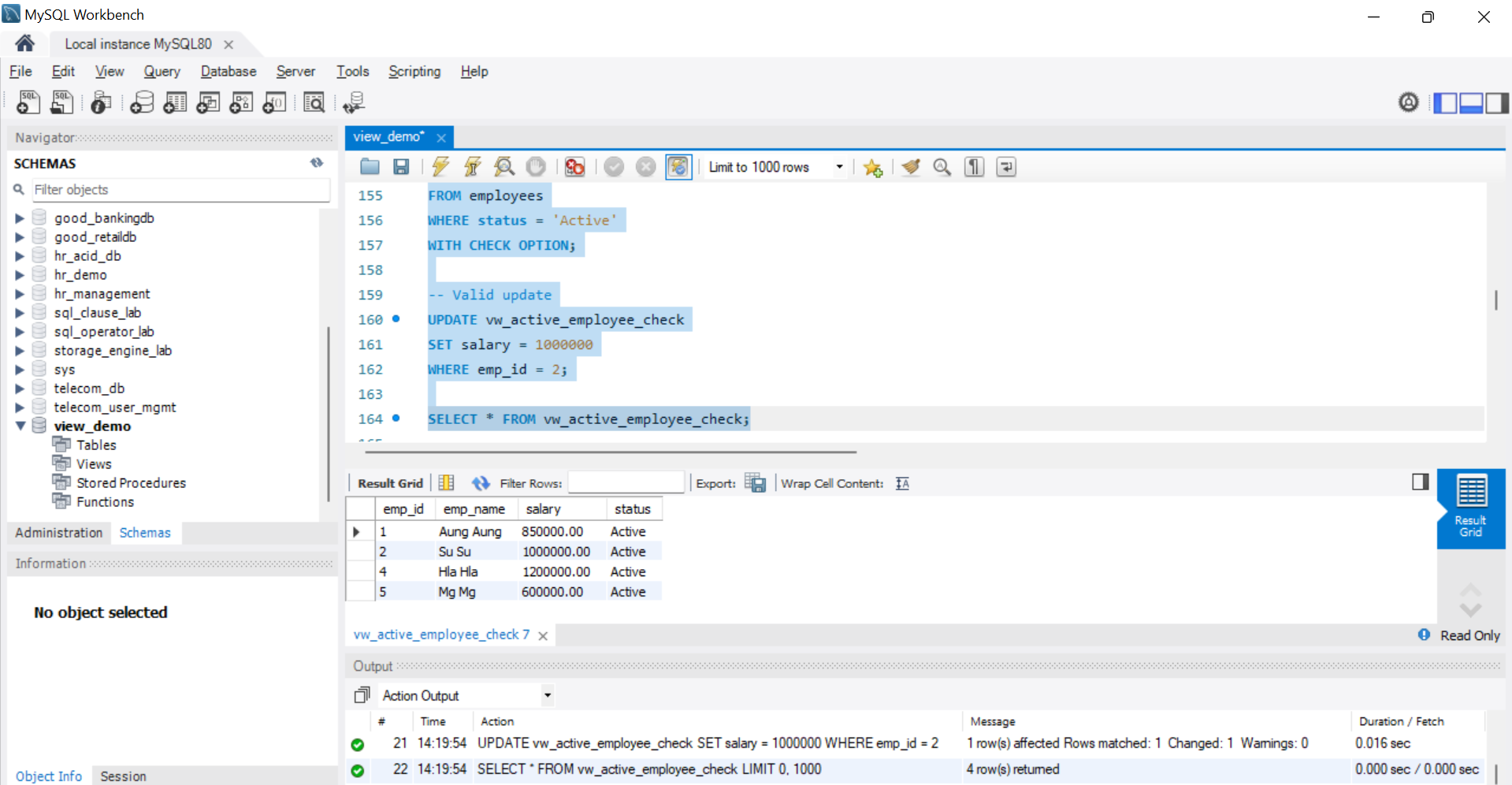Save script floppy disk icon
This screenshot has width=1512, height=785.
pos(401,166)
